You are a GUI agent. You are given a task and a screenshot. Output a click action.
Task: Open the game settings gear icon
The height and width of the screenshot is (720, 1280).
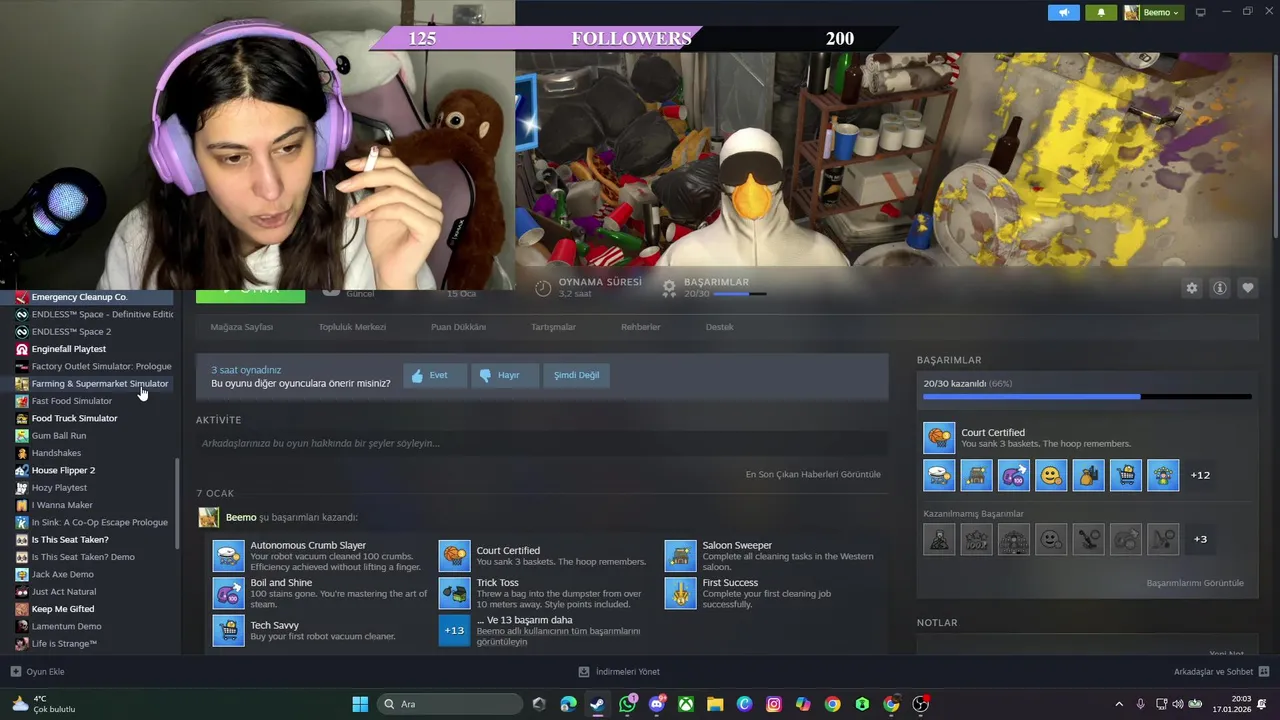point(1191,288)
